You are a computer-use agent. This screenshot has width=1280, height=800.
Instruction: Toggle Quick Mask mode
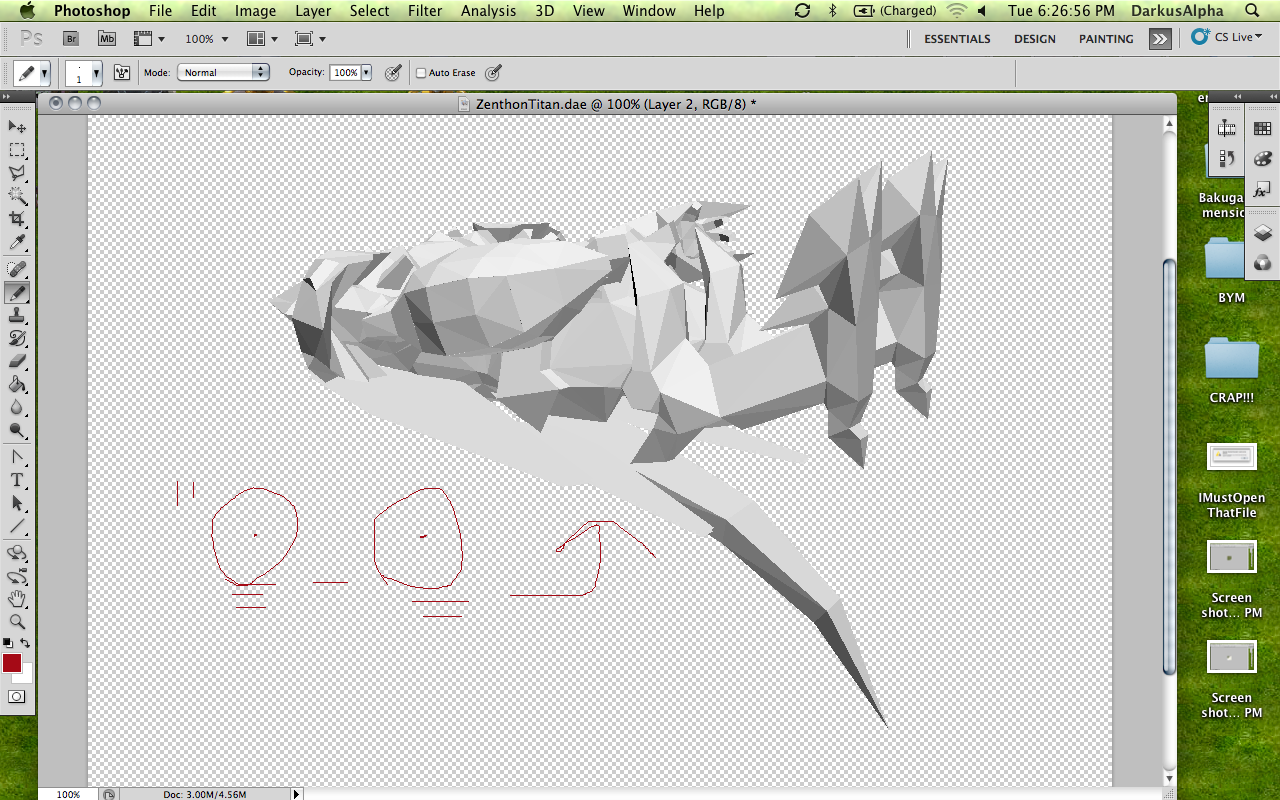tap(17, 696)
